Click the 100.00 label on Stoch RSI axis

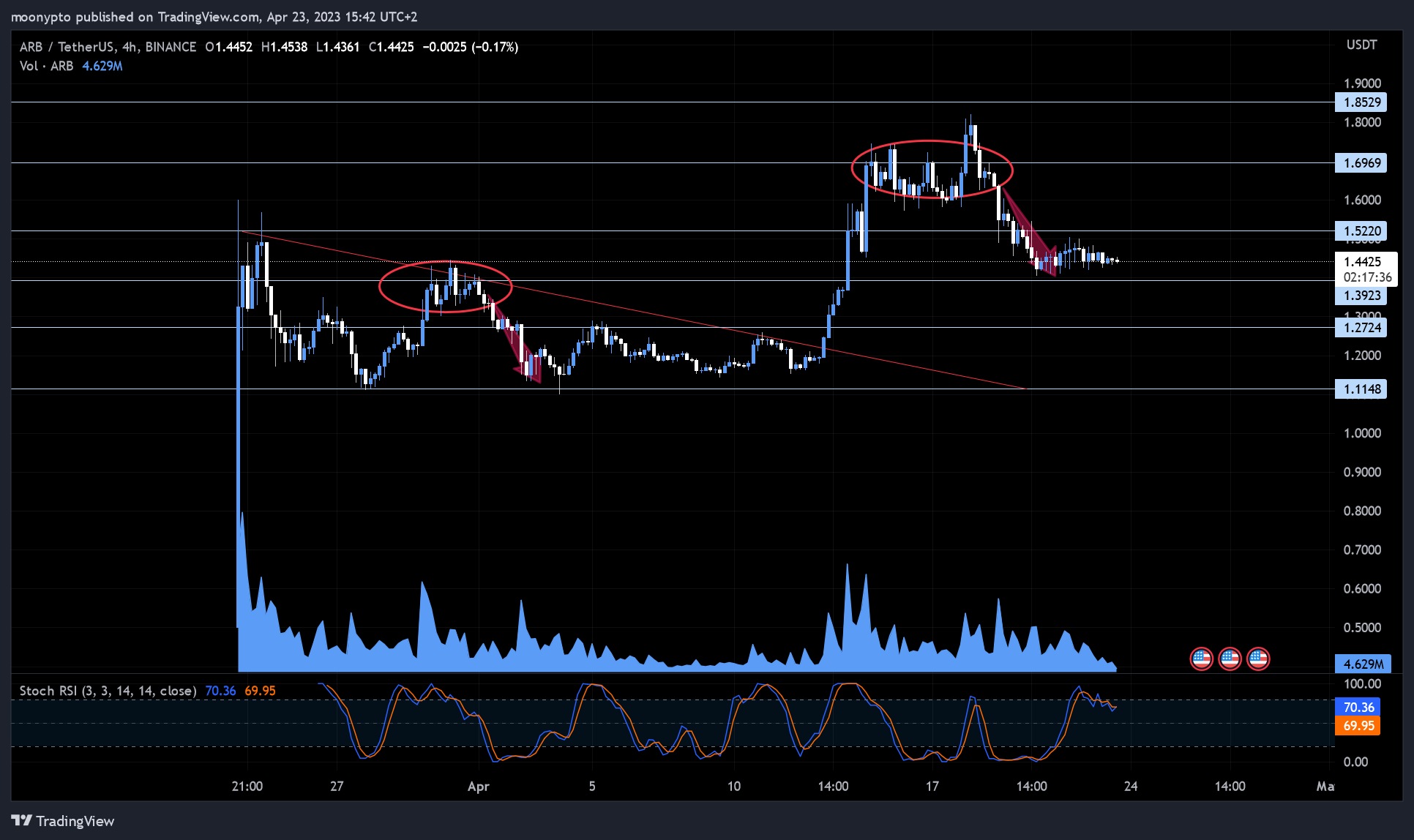pyautogui.click(x=1362, y=684)
